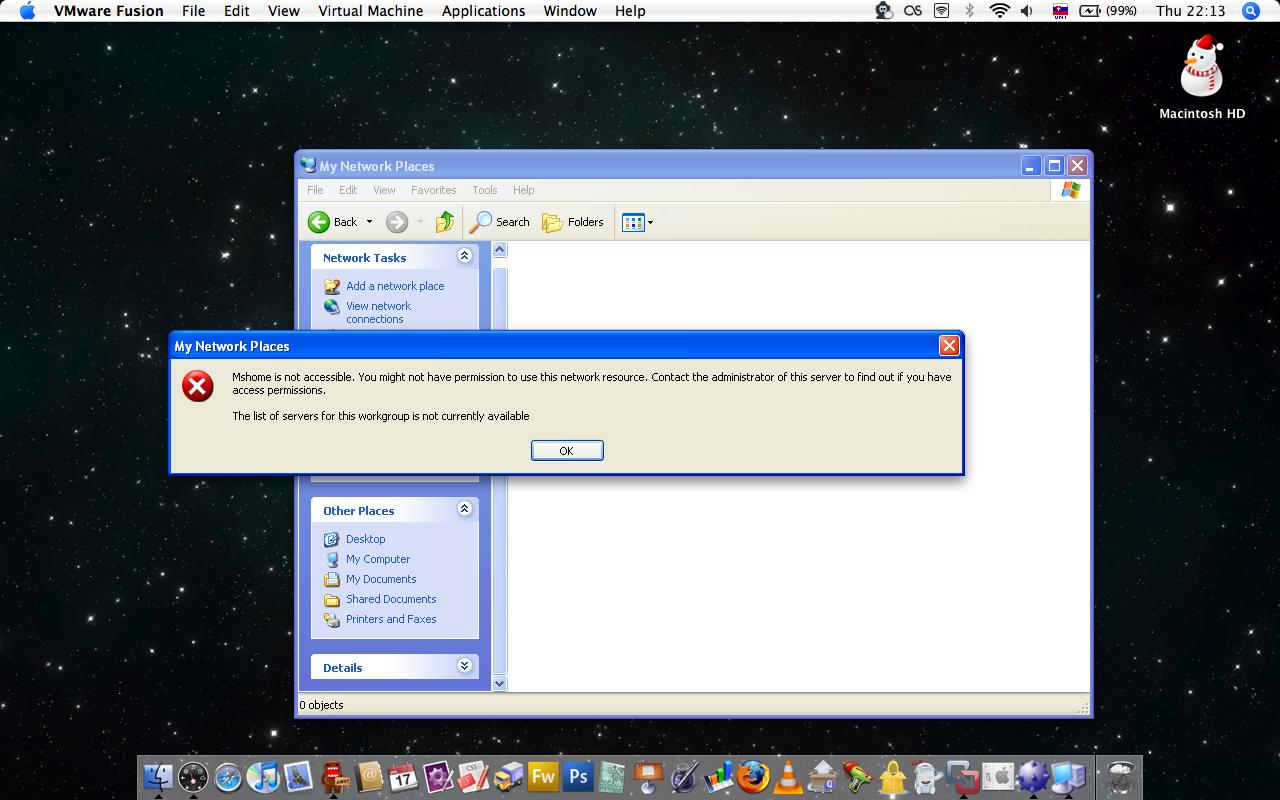Image resolution: width=1280 pixels, height=800 pixels.
Task: Open Address Book from the Dock
Action: pyautogui.click(x=369, y=776)
